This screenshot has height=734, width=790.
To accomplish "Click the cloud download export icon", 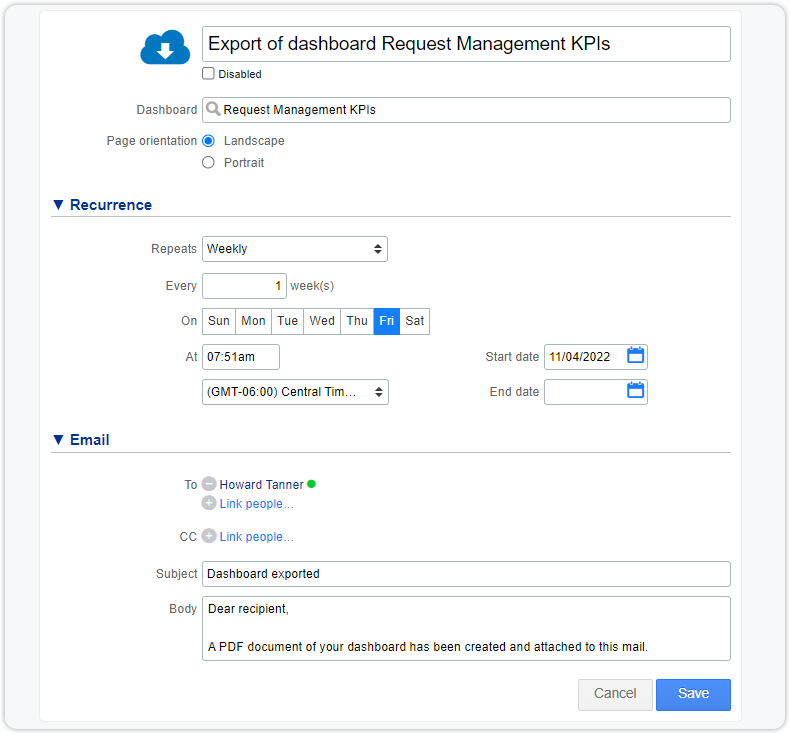I will click(x=165, y=47).
